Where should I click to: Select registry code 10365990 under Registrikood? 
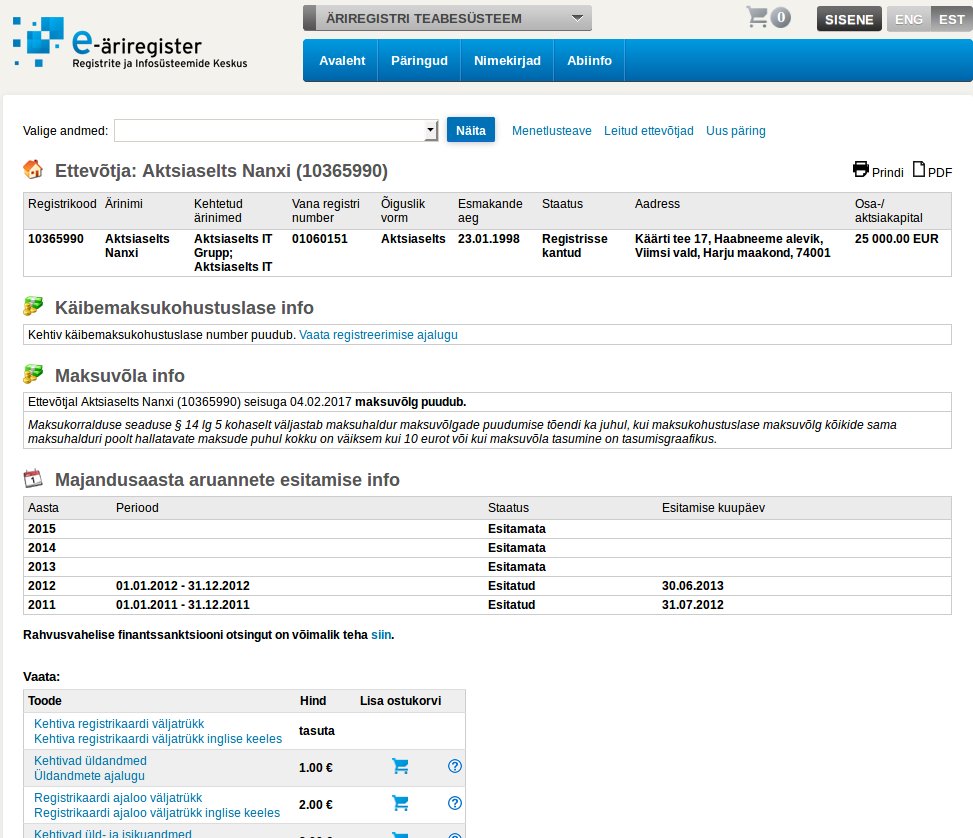point(56,239)
